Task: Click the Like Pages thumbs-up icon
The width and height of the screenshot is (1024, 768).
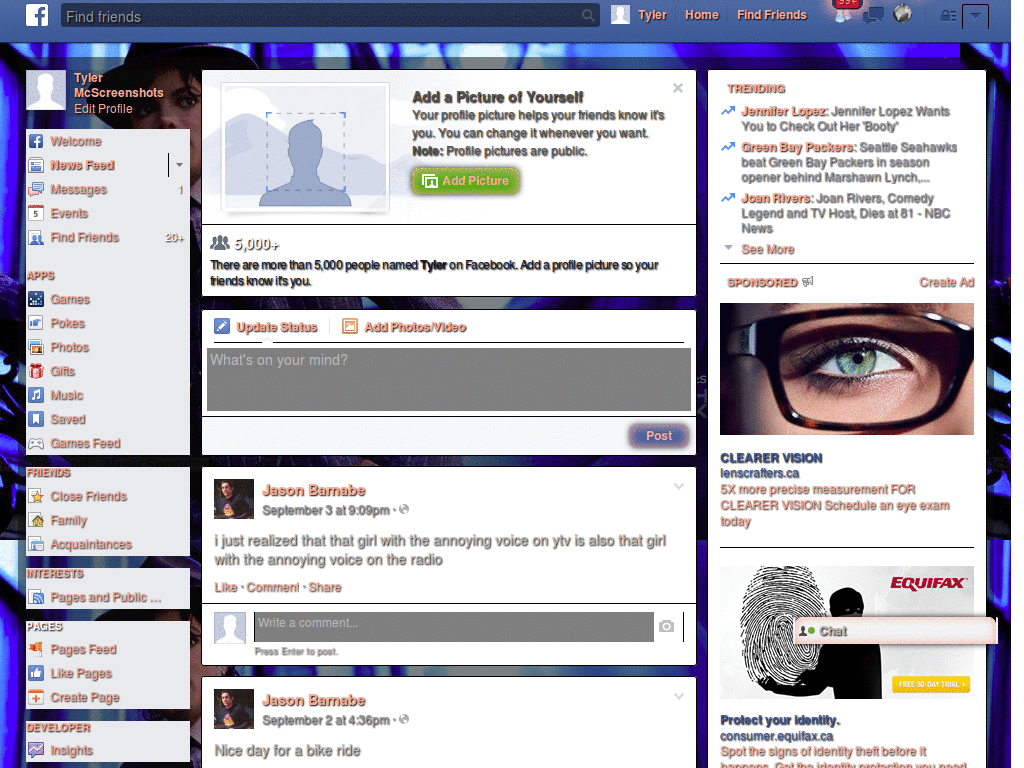Action: click(x=36, y=673)
